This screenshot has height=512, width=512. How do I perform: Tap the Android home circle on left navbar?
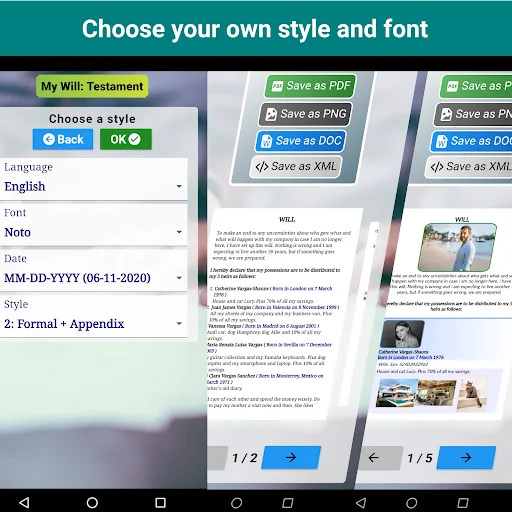92,502
